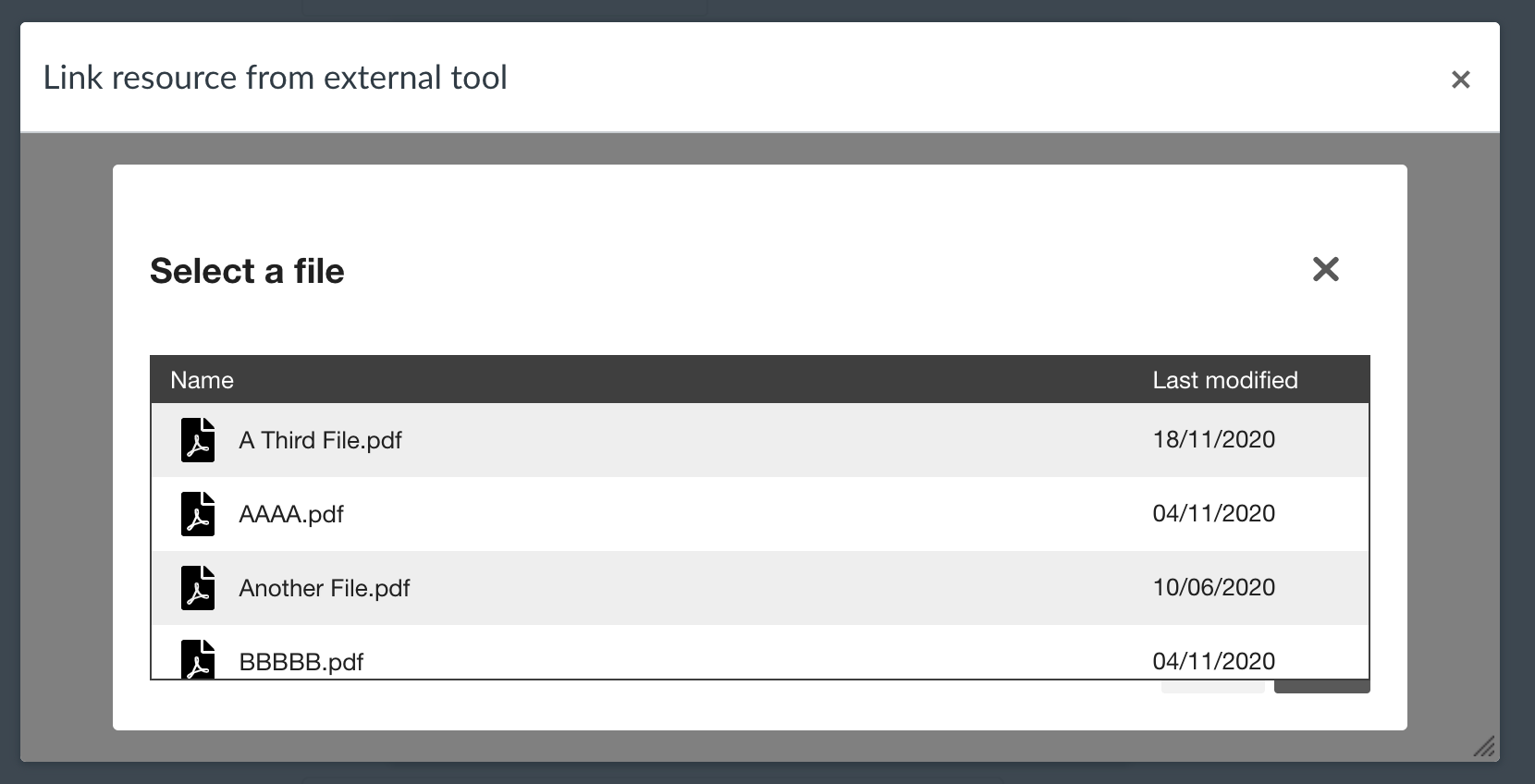This screenshot has width=1535, height=784.
Task: Click the PDF icon beside A Third File.pdf
Action: click(198, 440)
